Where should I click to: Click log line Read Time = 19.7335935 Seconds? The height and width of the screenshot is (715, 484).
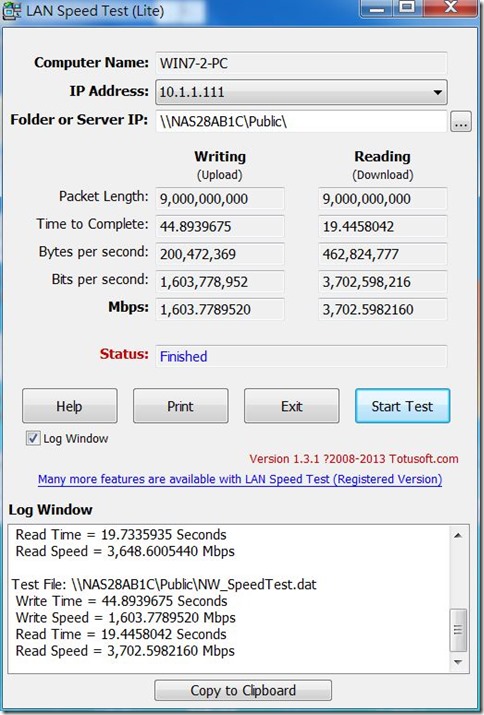pyautogui.click(x=121, y=534)
